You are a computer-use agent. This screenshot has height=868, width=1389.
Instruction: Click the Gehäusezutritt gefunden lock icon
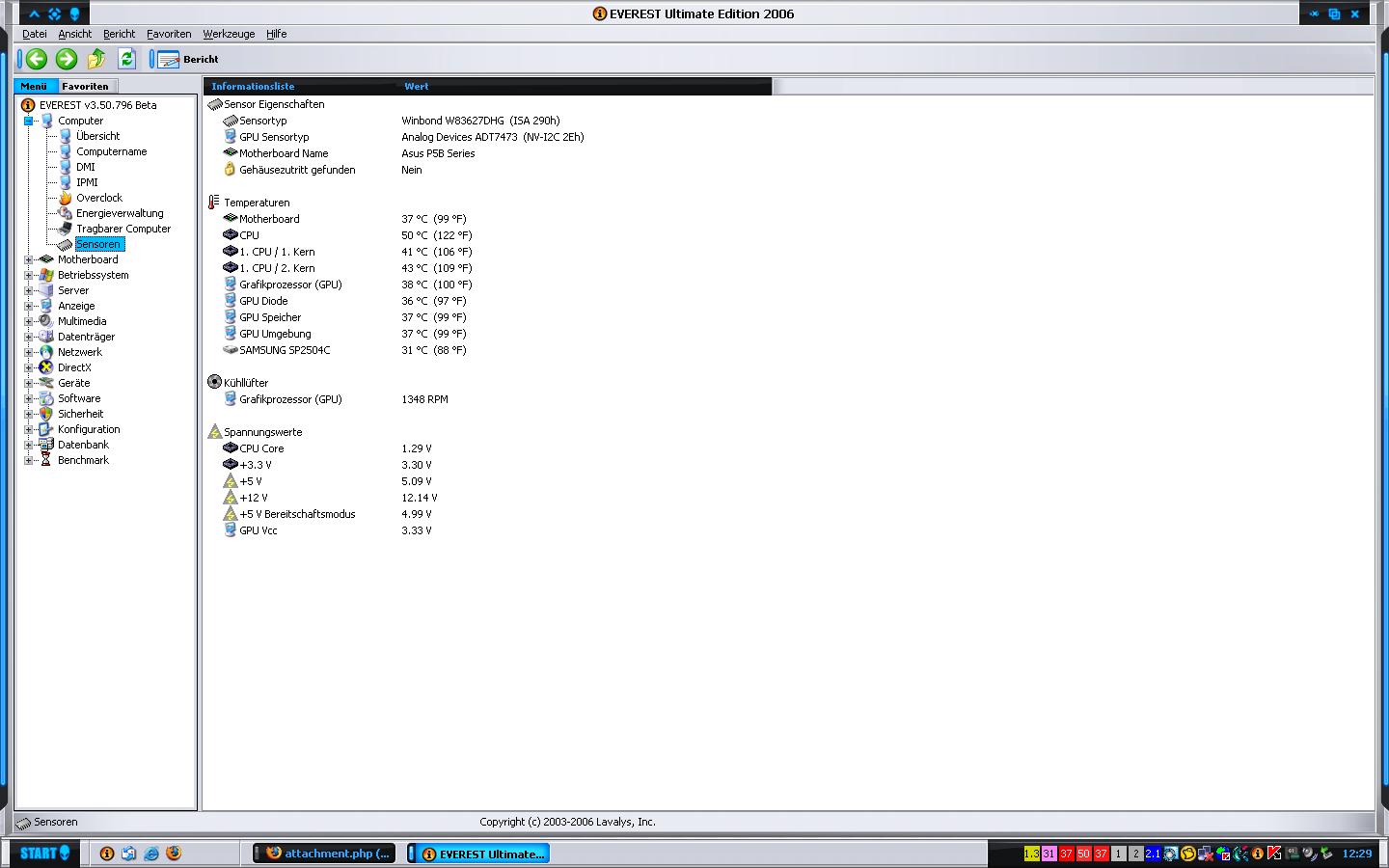pos(230,170)
